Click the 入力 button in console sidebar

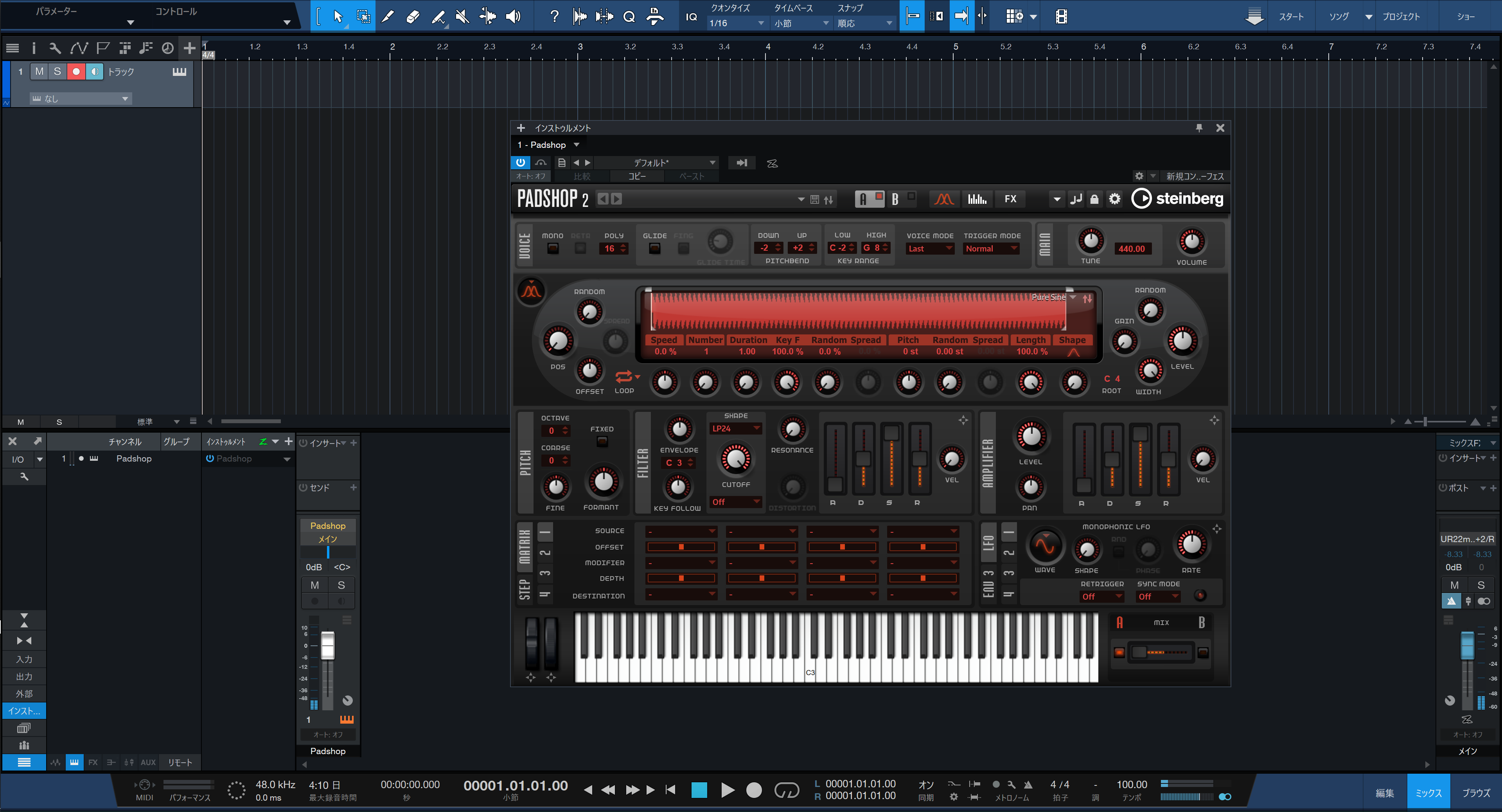(24, 659)
